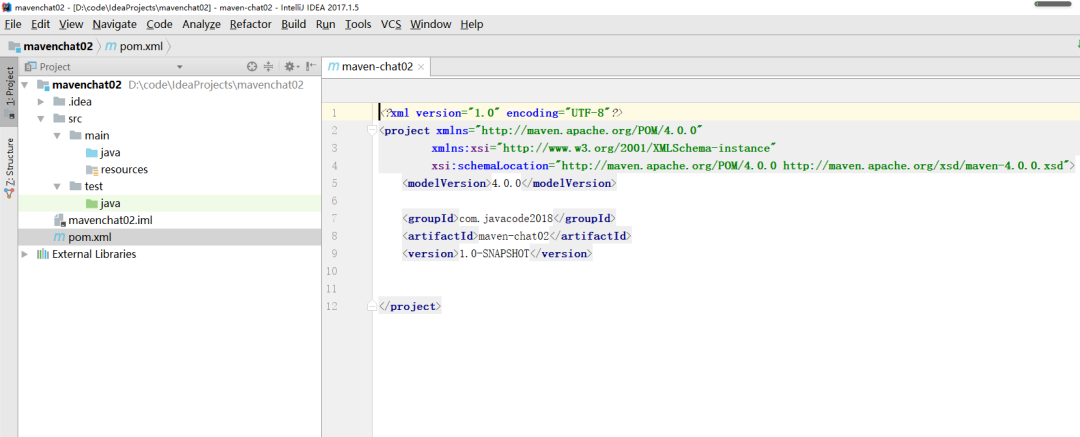
Task: Collapse the mavenchat02 root tree node
Action: click(x=25, y=85)
